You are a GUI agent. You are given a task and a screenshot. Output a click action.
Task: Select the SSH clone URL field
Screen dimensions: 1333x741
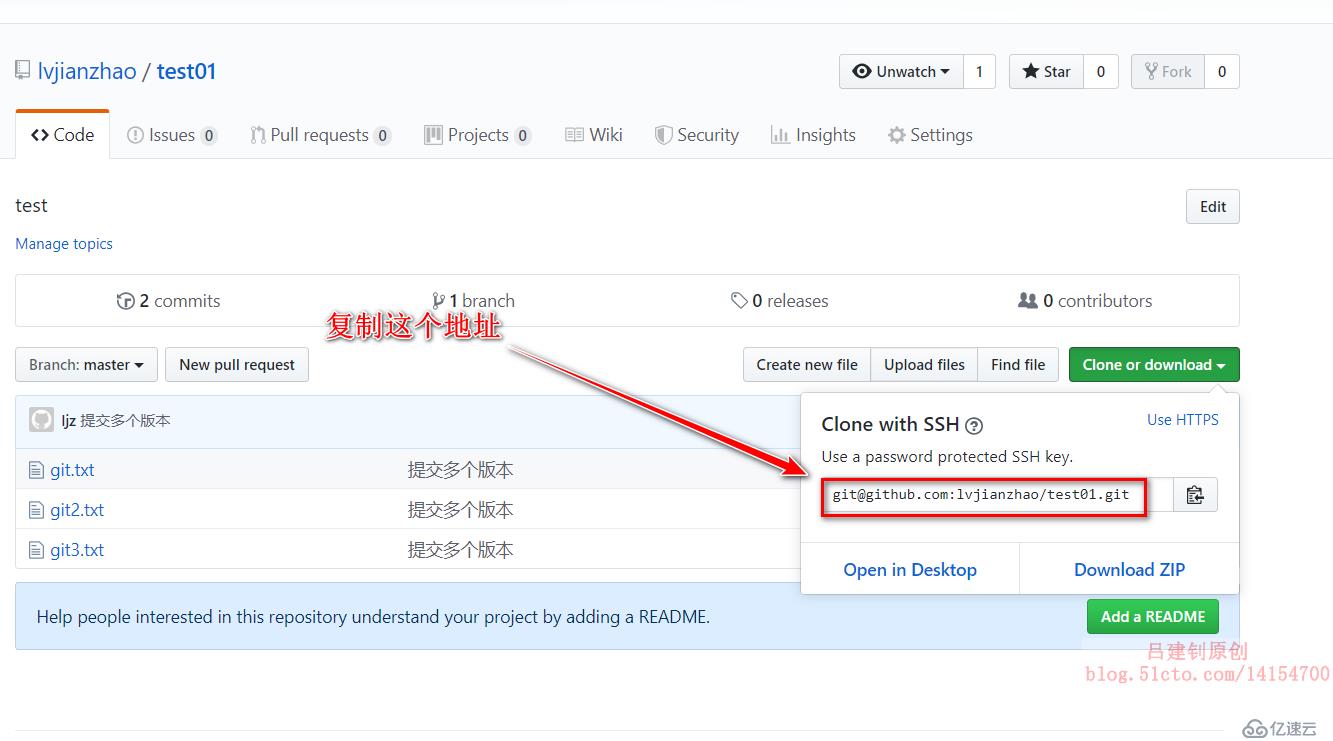coord(996,495)
